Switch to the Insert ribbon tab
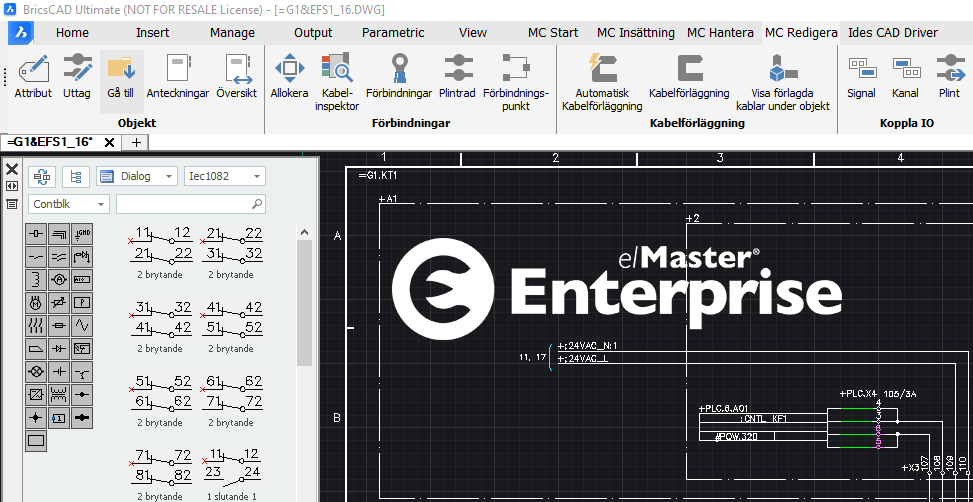 (x=152, y=33)
